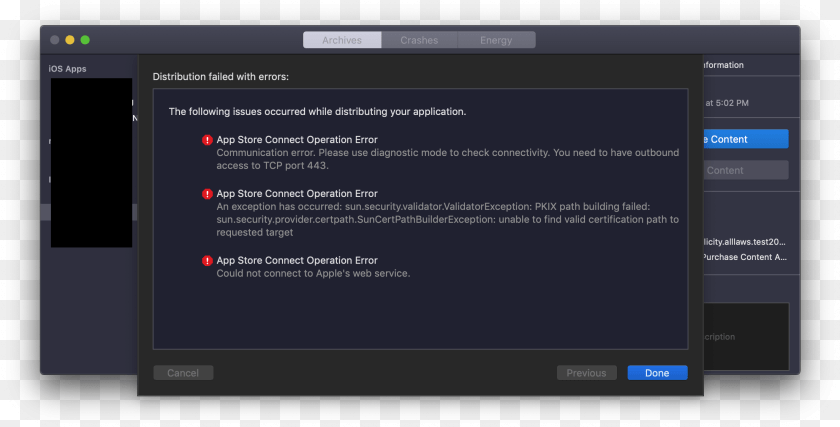Open the Crashes tab
The width and height of the screenshot is (840, 427).
[x=419, y=40]
